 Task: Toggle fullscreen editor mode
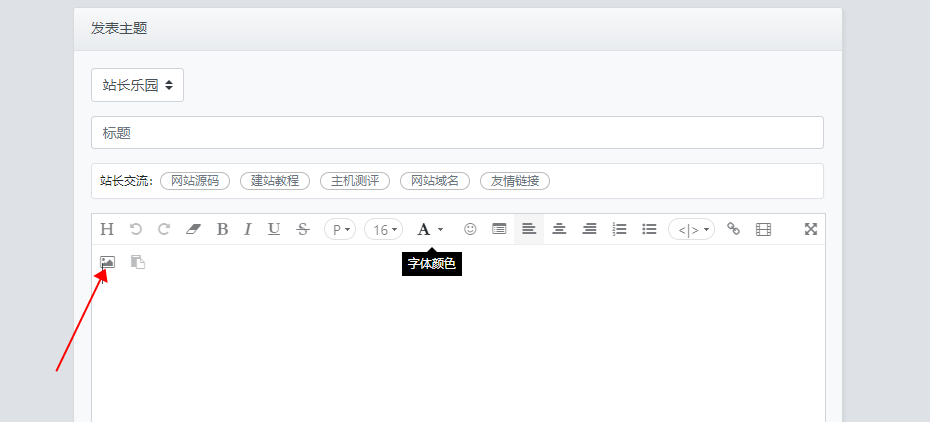[811, 229]
